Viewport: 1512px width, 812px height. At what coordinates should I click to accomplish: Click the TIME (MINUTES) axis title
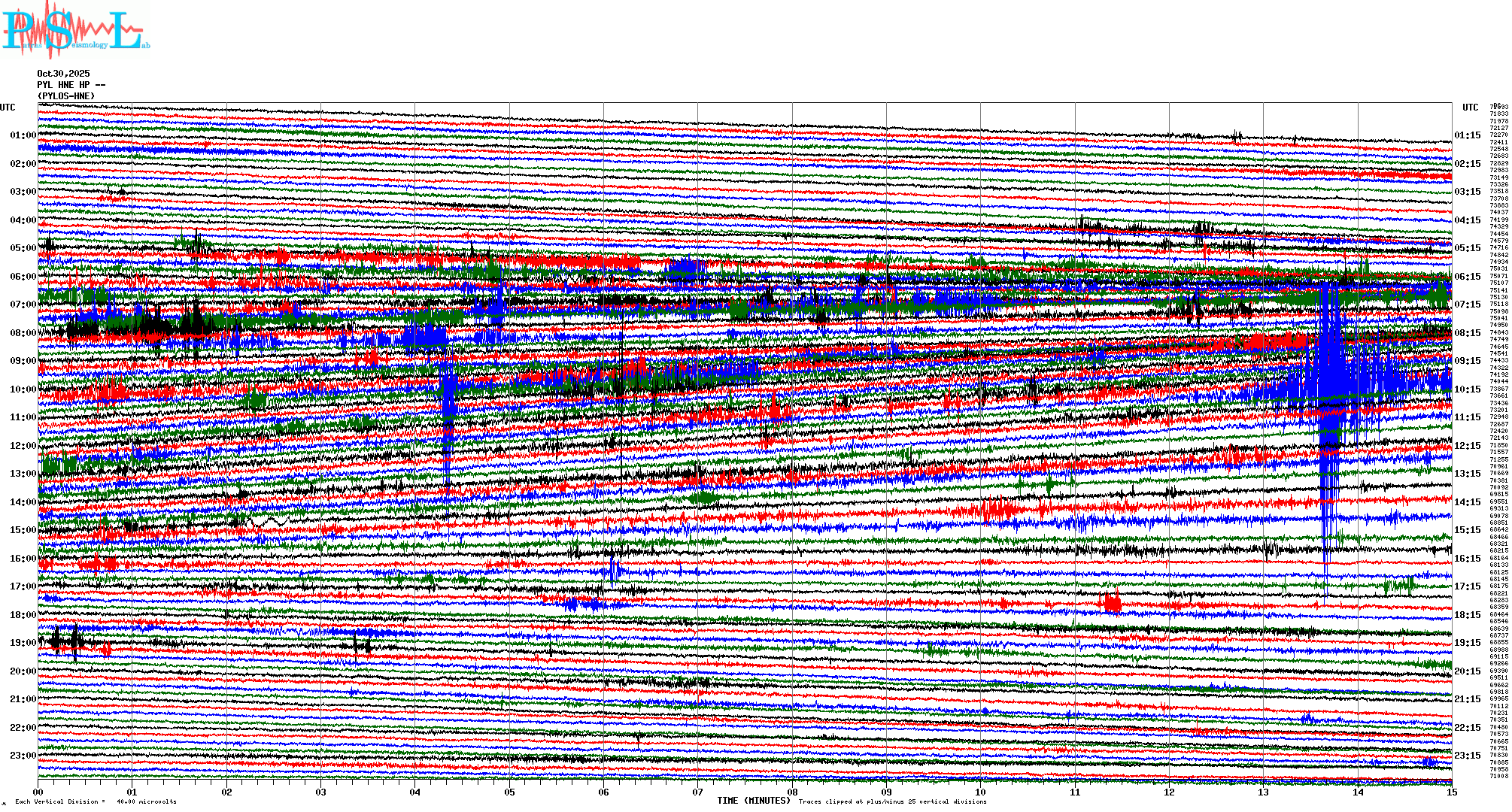(753, 801)
